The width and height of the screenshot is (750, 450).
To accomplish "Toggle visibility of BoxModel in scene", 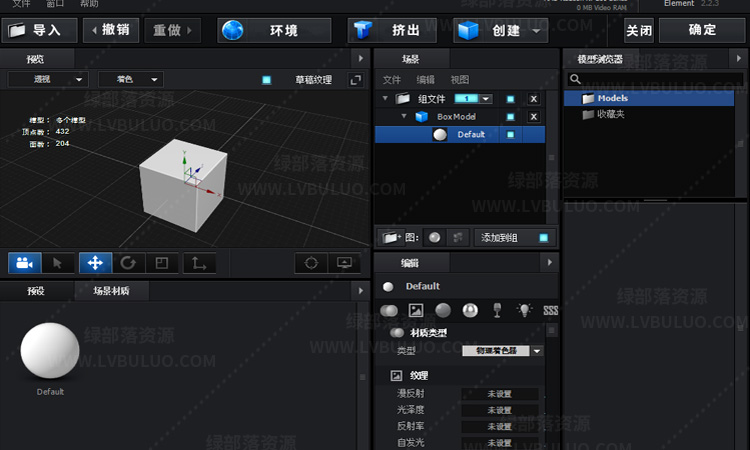I will 510,117.
